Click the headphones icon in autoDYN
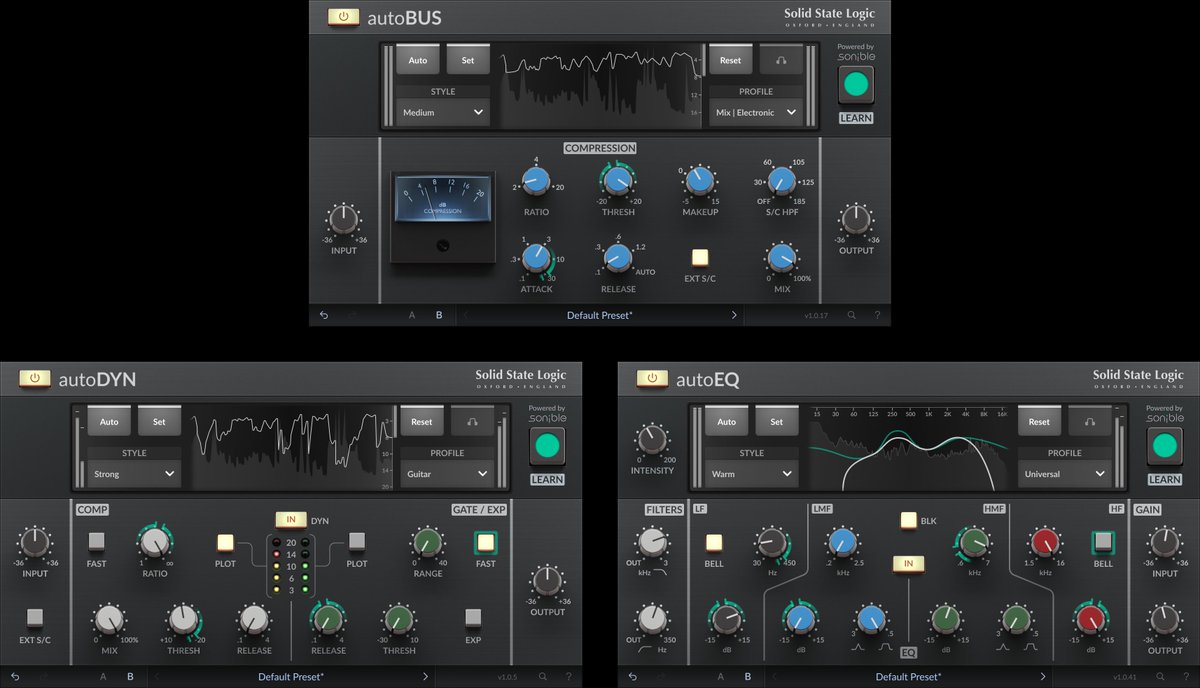This screenshot has width=1200, height=688. point(471,421)
